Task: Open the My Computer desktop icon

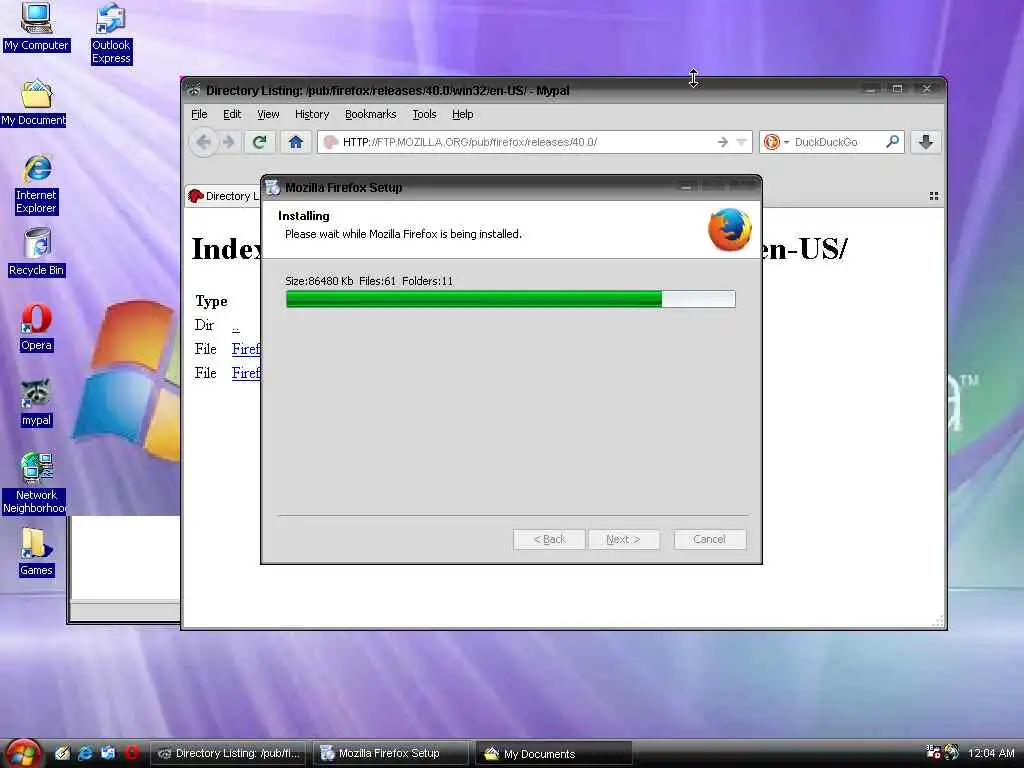Action: (x=36, y=26)
